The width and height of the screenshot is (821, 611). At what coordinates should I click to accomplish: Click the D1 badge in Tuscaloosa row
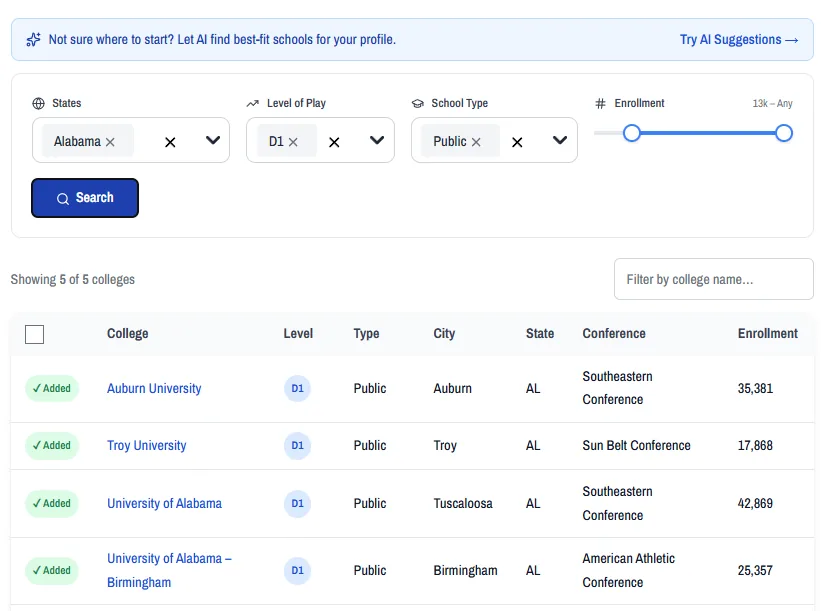297,504
